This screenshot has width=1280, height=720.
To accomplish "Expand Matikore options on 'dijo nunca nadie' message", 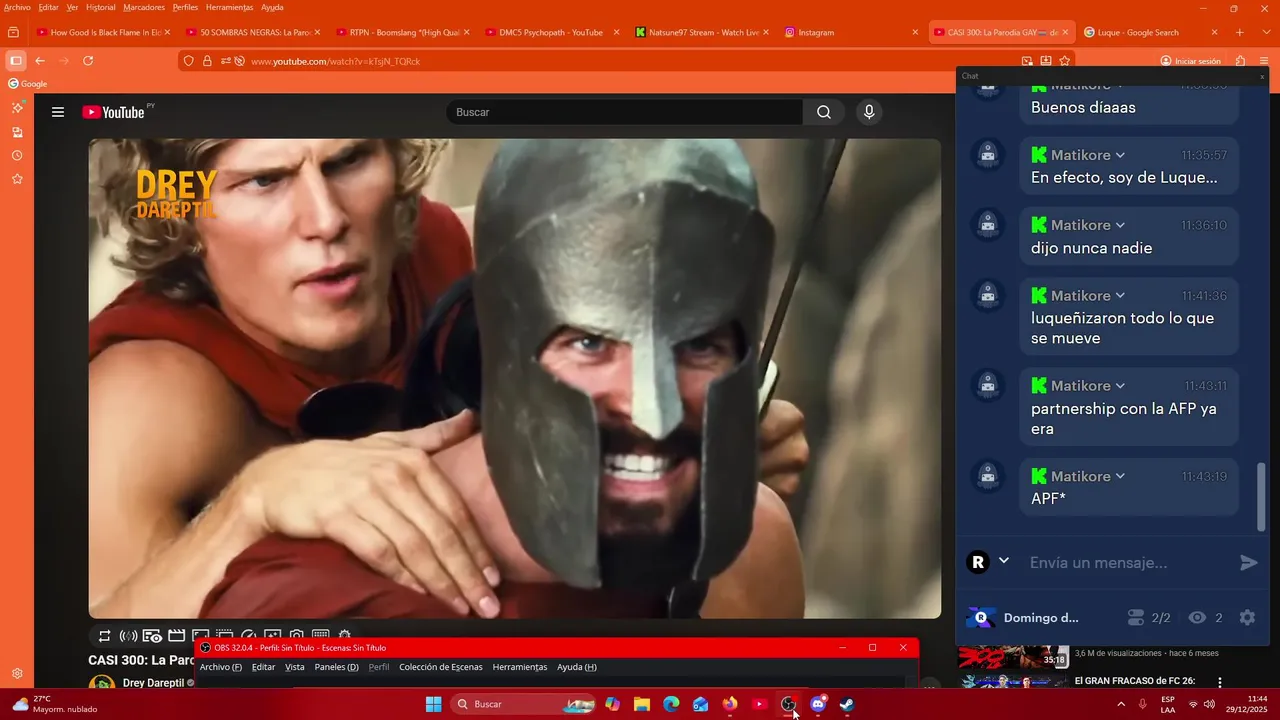I will pos(1120,225).
